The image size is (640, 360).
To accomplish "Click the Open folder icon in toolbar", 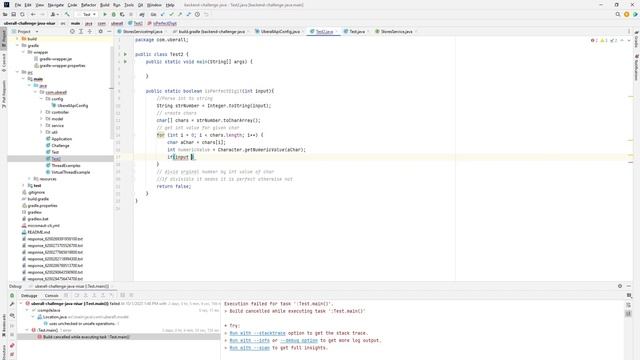I will click(x=5, y=14).
